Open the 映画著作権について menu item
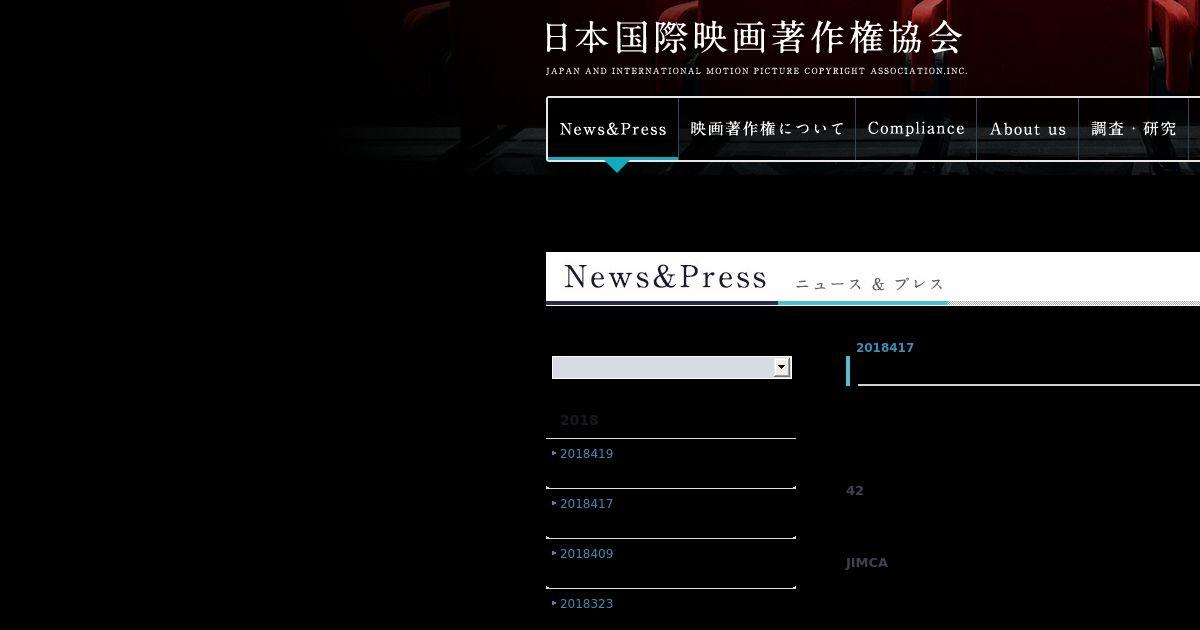 point(767,129)
